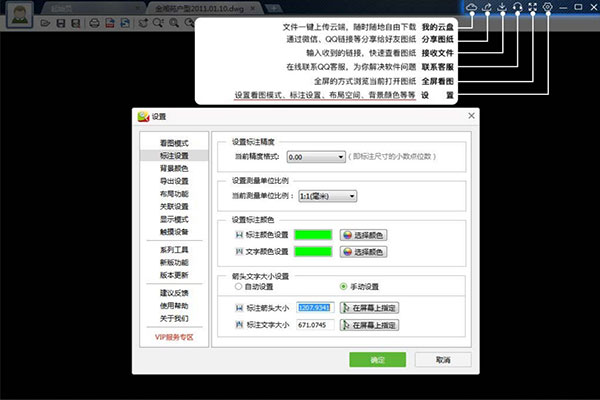Open 新版功能 in sidebar

[174, 263]
